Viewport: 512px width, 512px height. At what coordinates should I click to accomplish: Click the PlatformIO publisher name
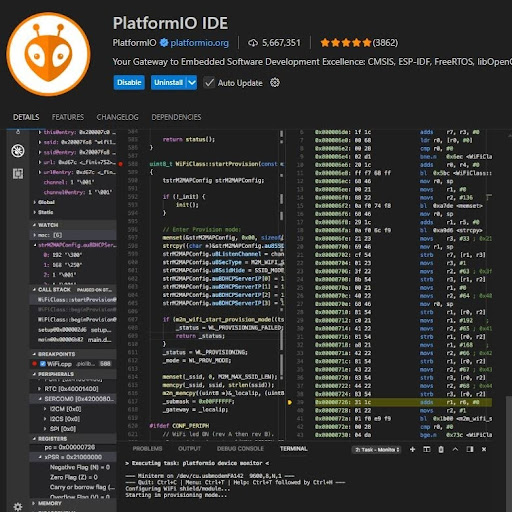[x=134, y=43]
